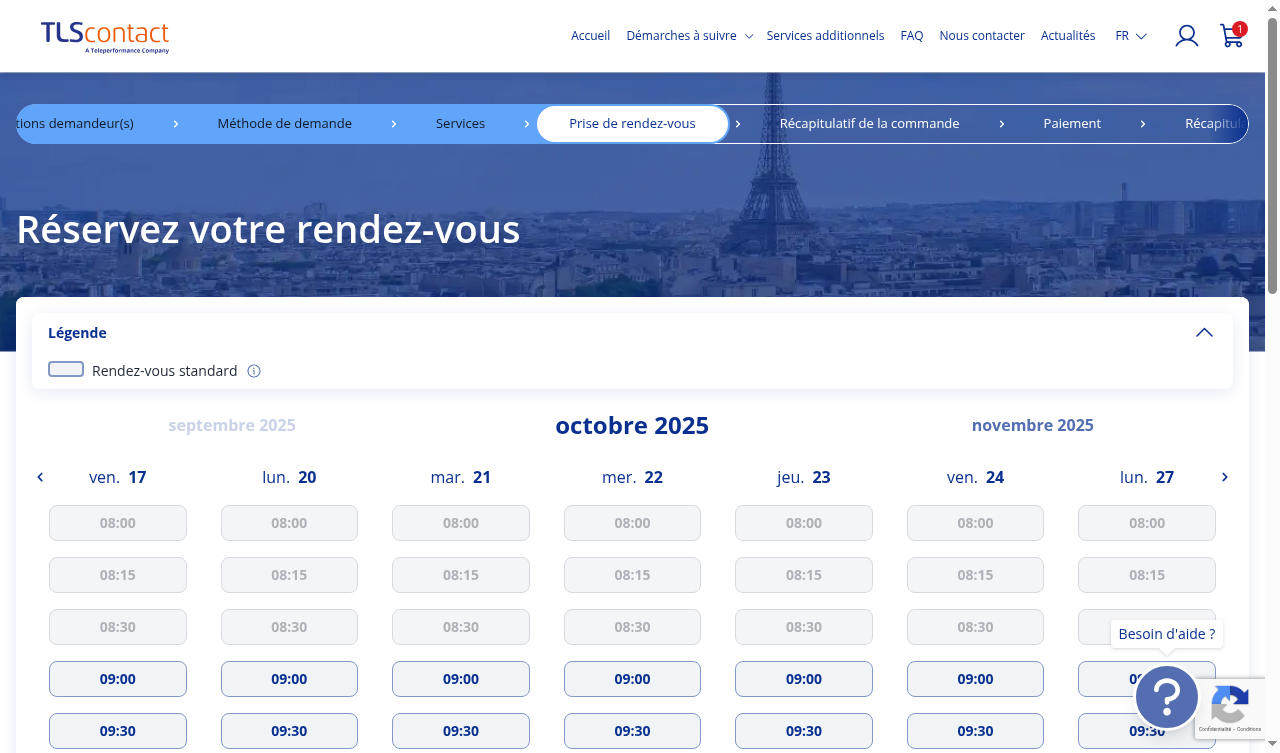1280x753 pixels.
Task: Open the FAQ menu item
Action: click(x=912, y=36)
